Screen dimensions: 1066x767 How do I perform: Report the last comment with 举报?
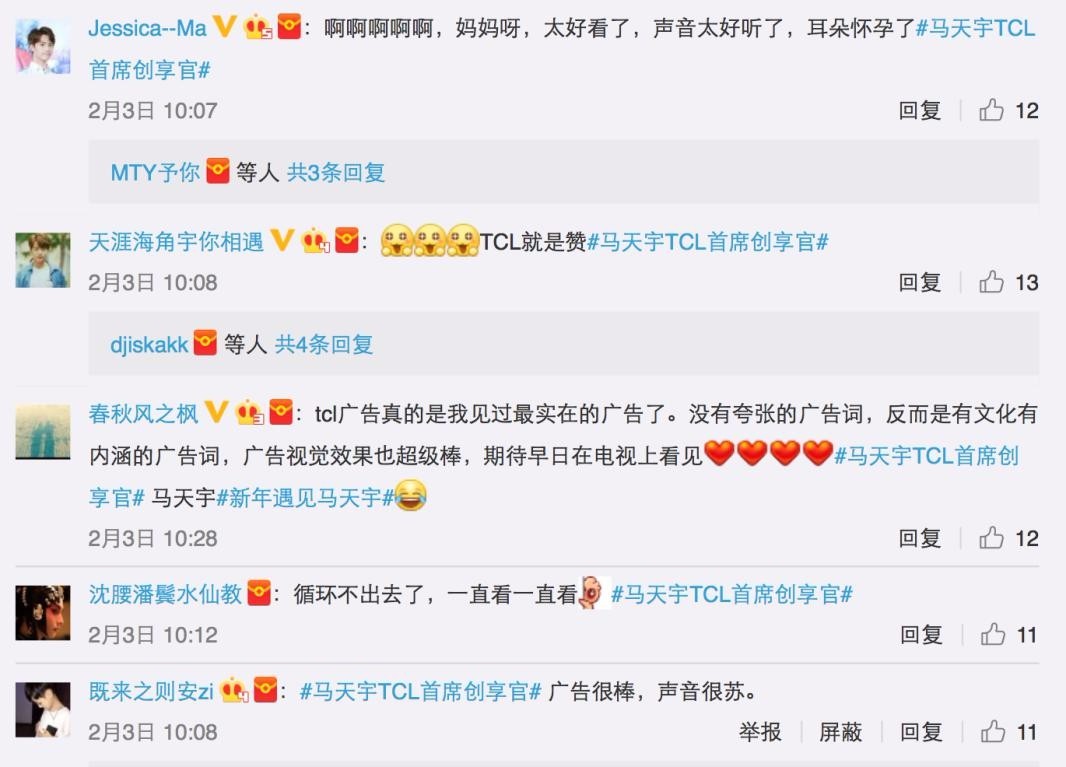[760, 732]
